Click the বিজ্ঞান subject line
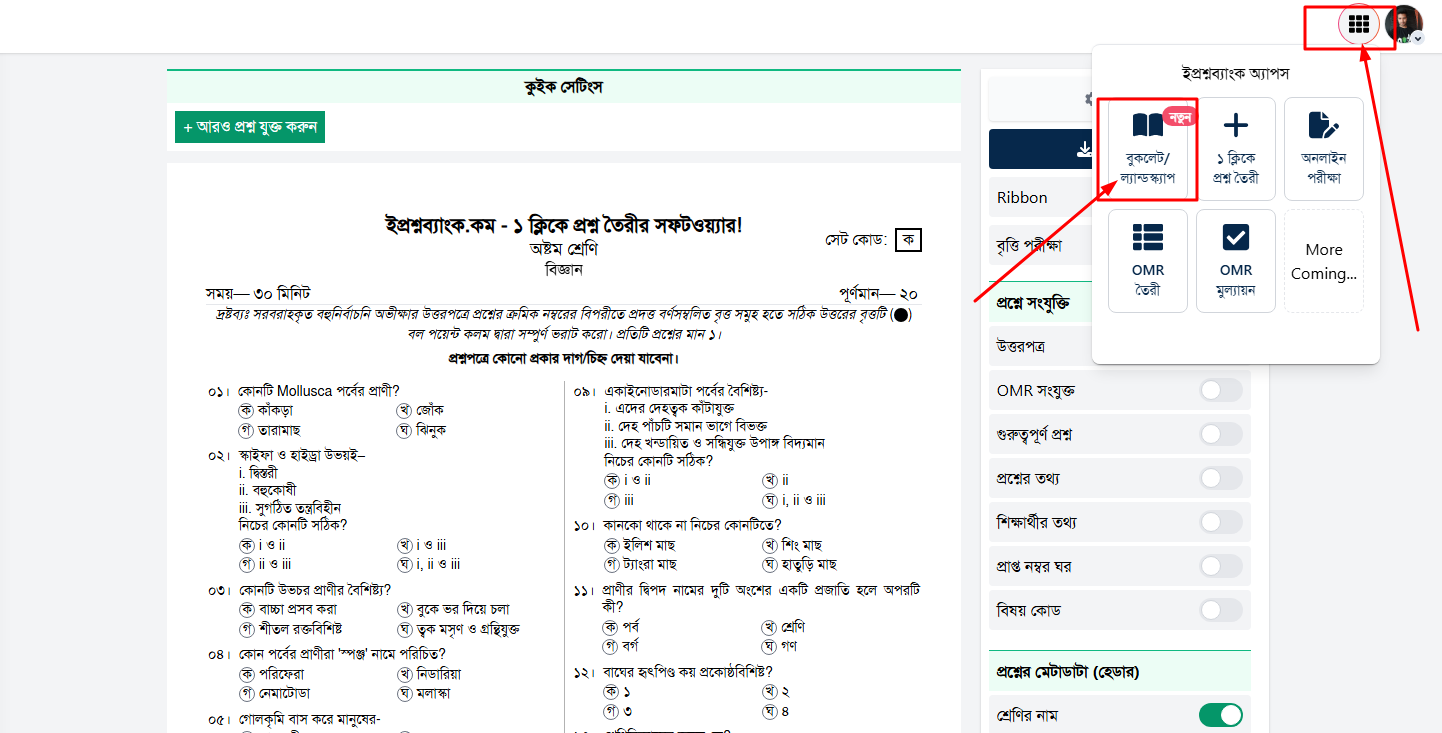This screenshot has width=1442, height=733. point(564,270)
